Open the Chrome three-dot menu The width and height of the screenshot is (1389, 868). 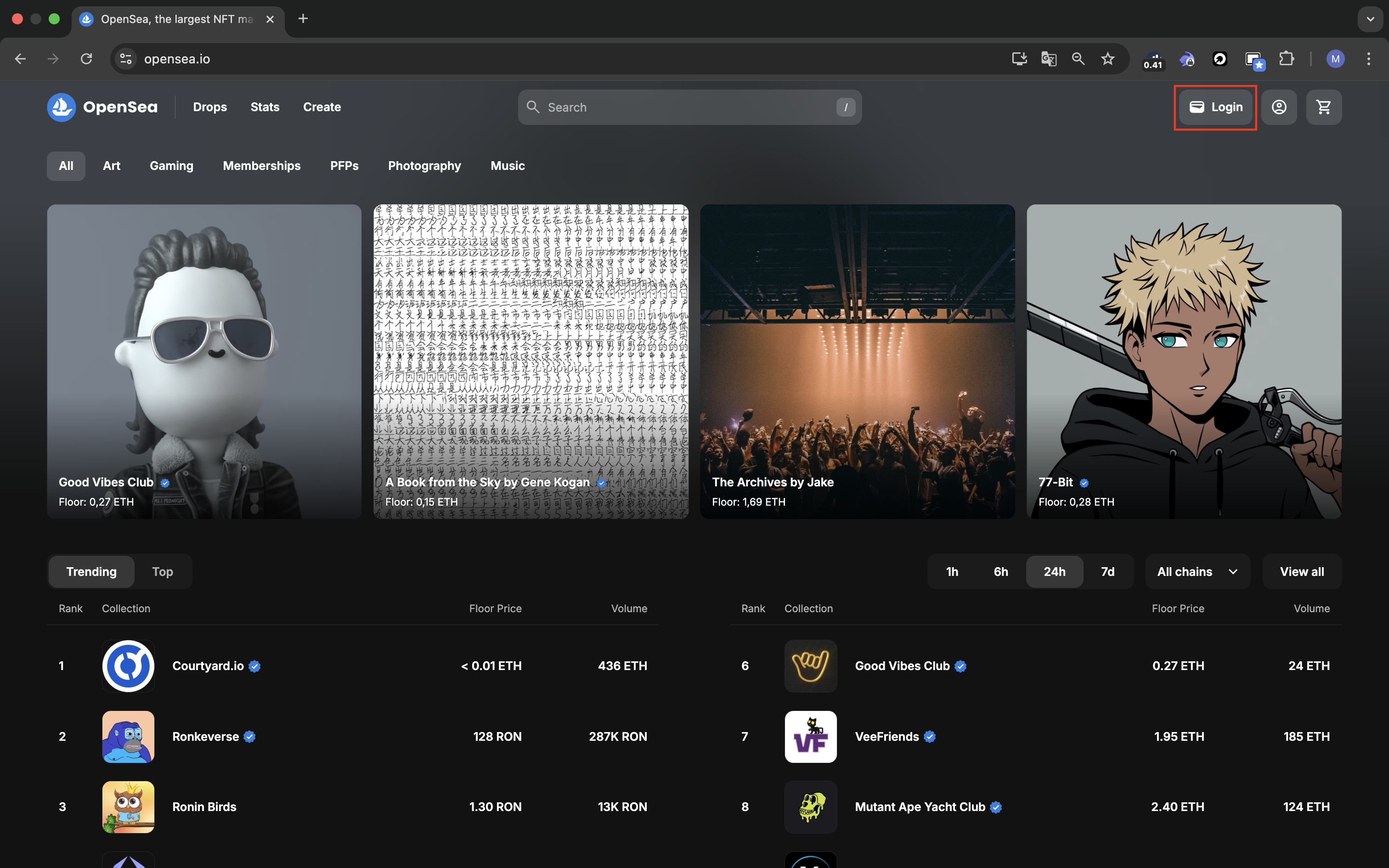click(1368, 59)
